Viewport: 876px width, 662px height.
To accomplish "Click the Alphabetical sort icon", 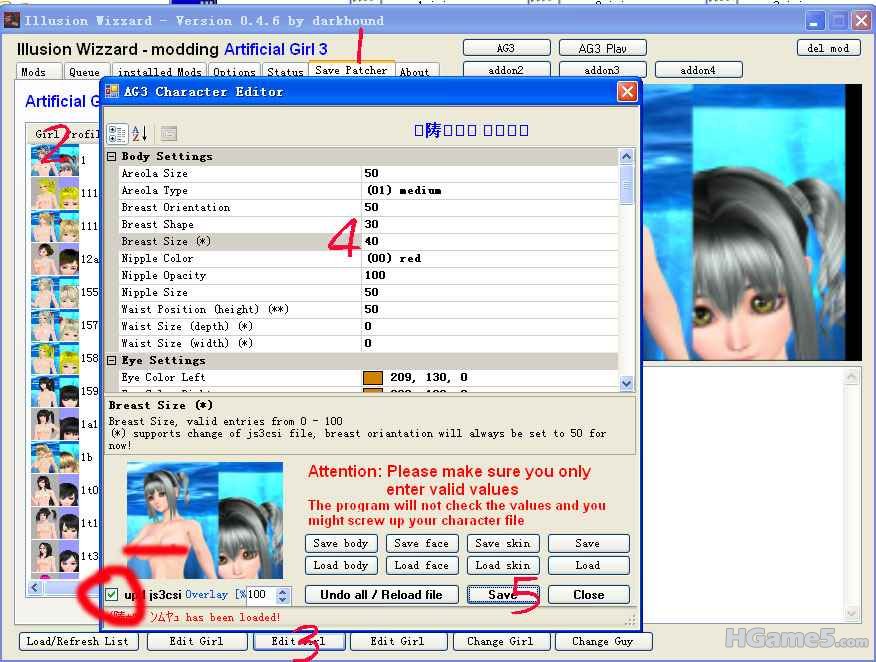I will pos(140,133).
